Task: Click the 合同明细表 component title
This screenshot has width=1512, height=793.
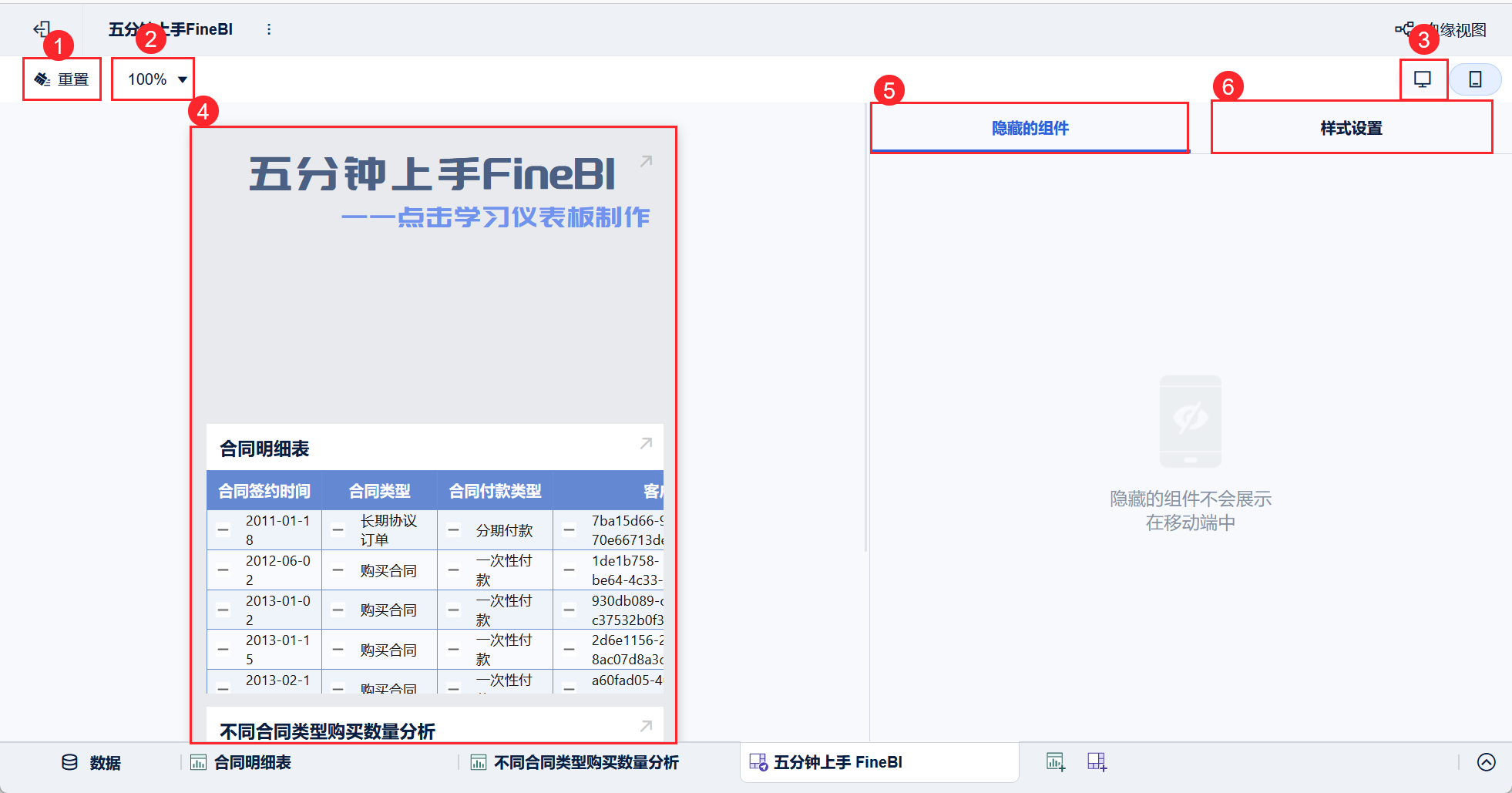Action: 264,449
